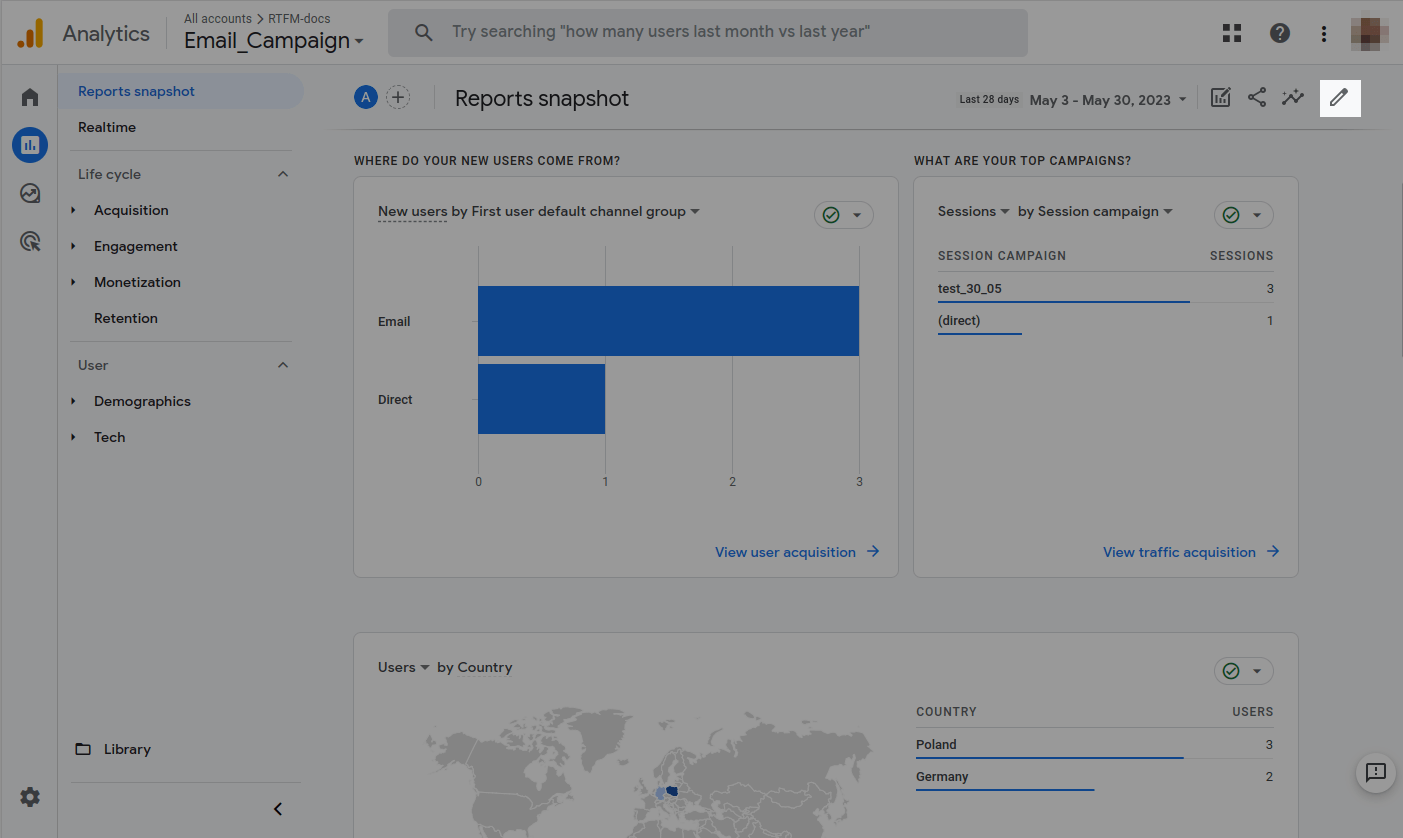Expand the Acquisition report section
This screenshot has height=838, width=1403.
tap(131, 210)
